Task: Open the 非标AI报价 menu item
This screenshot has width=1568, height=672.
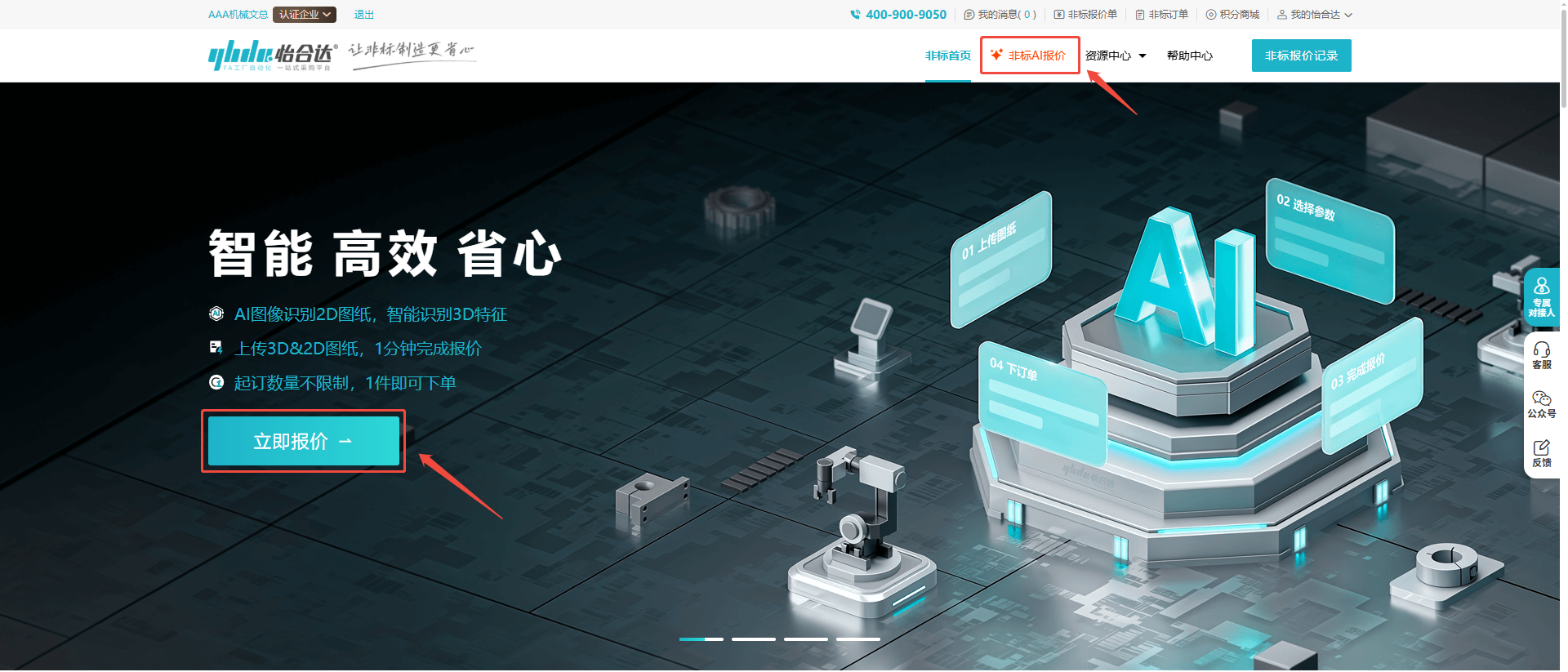Action: [x=1029, y=56]
